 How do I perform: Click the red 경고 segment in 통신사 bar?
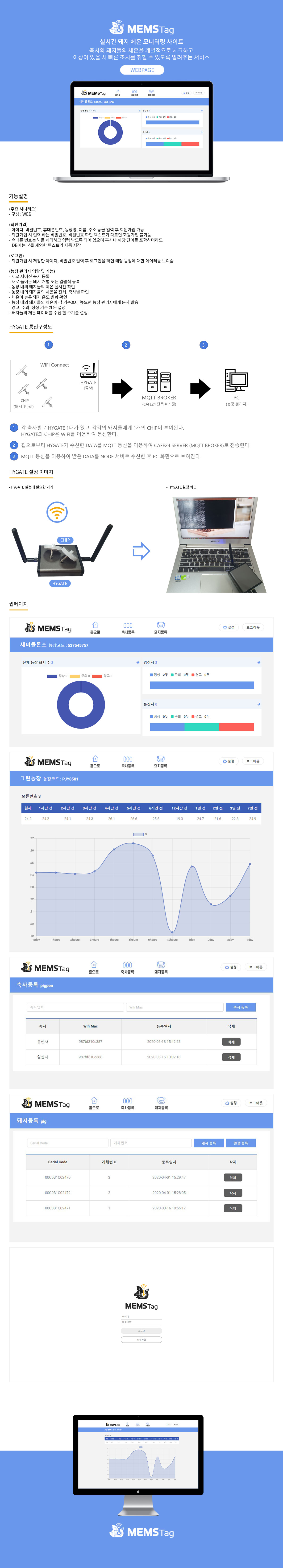(236, 727)
